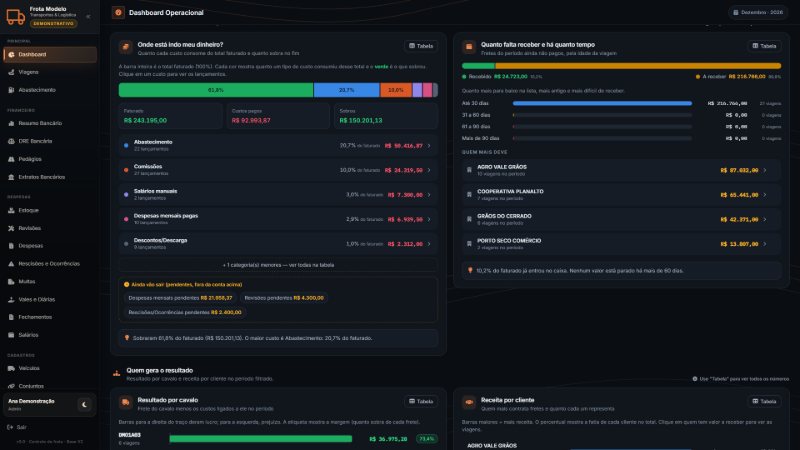Click the orange 10,0% segment of the cost bar
The image size is (800, 450).
click(x=396, y=90)
